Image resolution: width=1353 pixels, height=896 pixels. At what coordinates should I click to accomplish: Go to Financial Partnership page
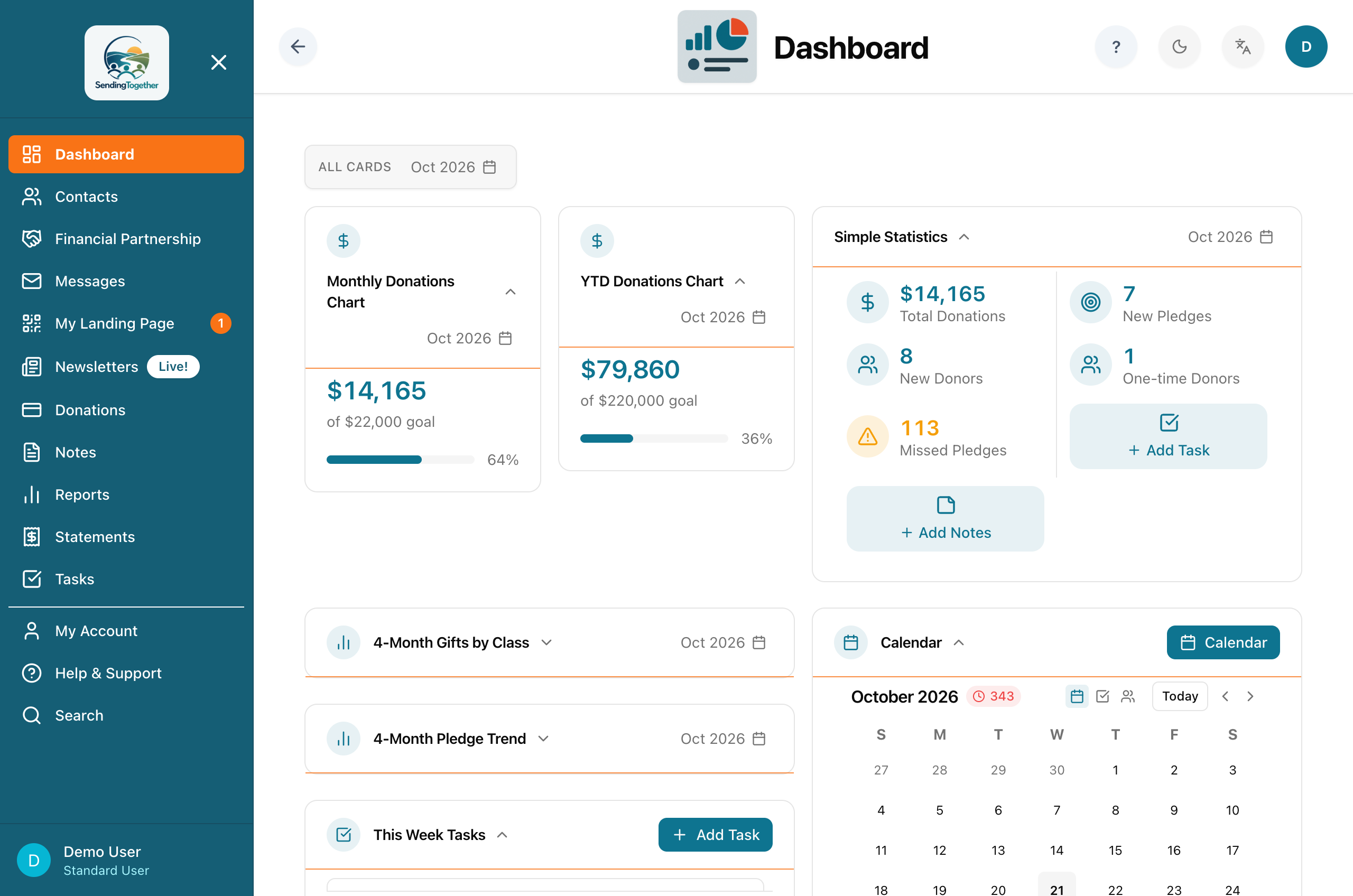click(x=126, y=239)
